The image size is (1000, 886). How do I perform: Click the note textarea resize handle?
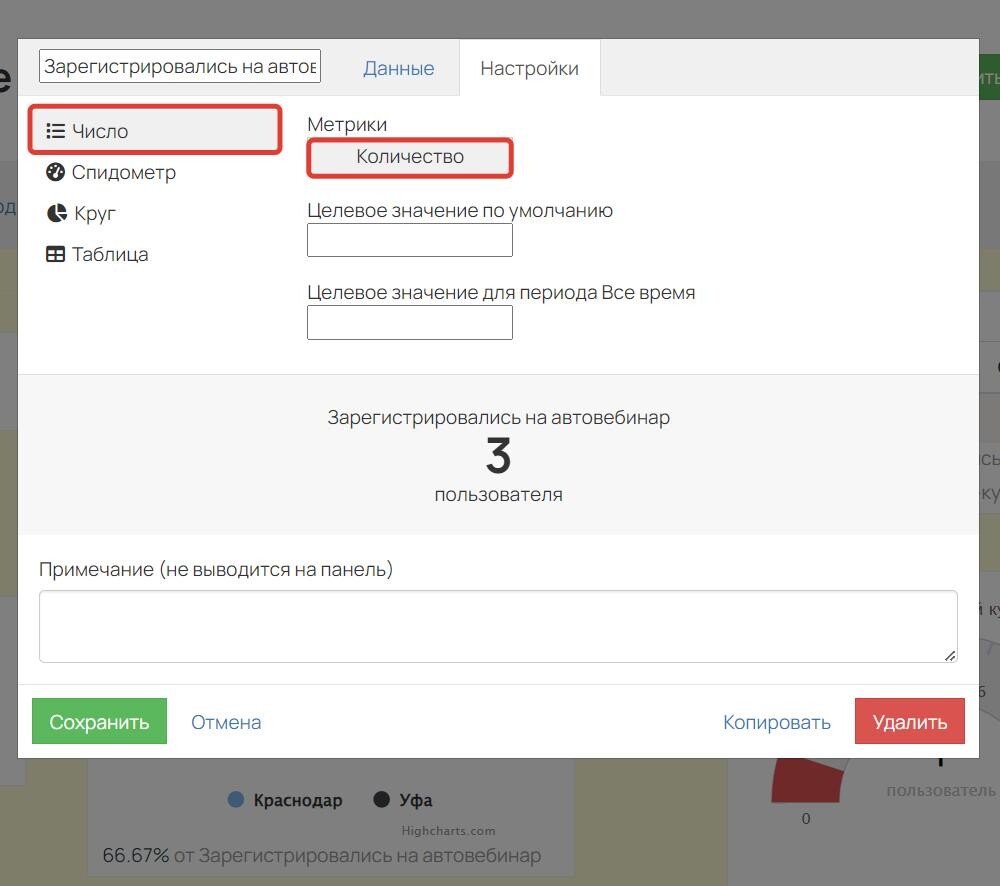tap(950, 655)
